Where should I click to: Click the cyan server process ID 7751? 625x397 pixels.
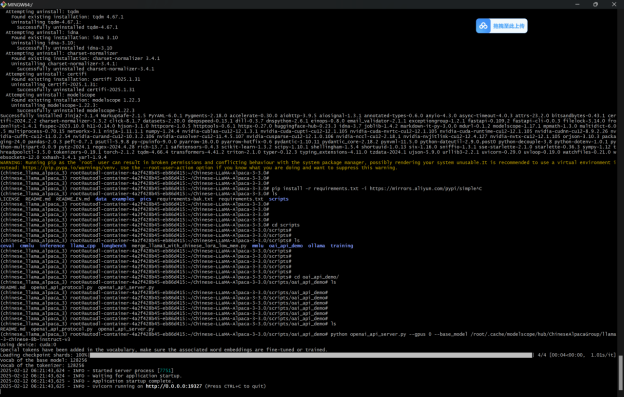pos(165,371)
